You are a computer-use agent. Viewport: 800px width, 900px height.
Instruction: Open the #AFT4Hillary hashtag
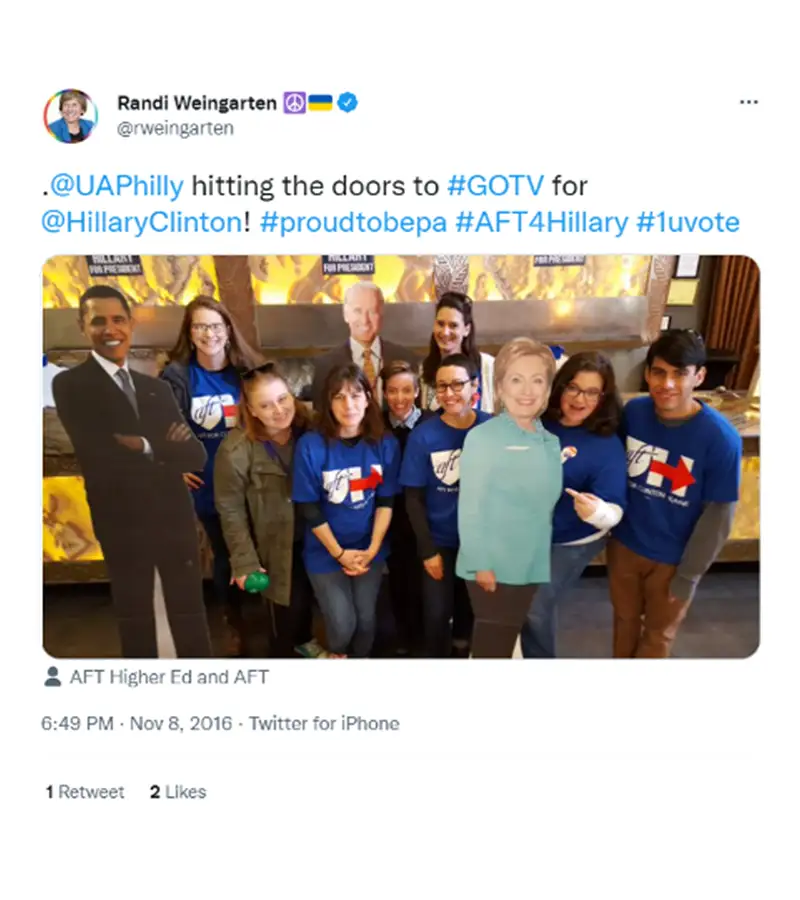(x=542, y=222)
